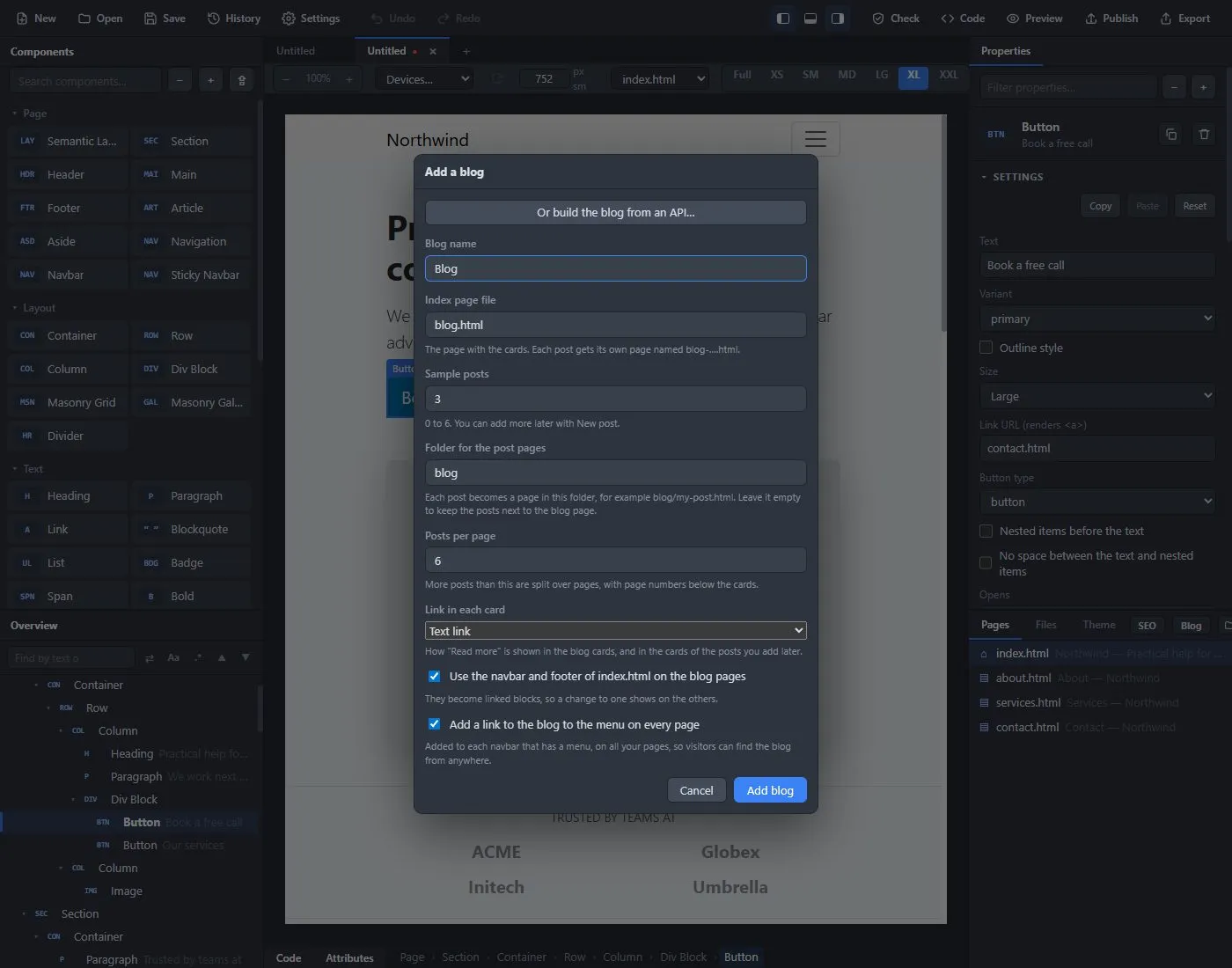Open a project with the Open button

(99, 18)
